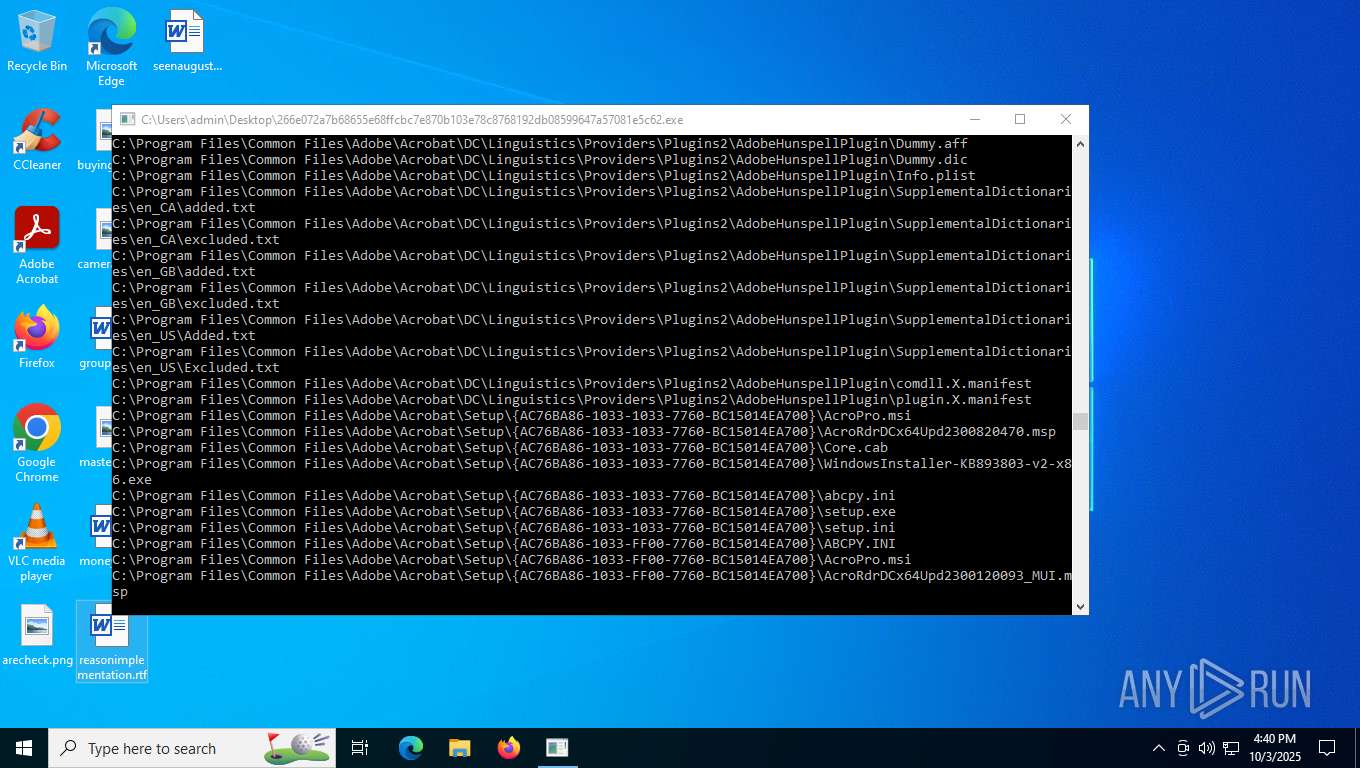Screen dimensions: 1360x768
Task: Show hidden system tray icons
Action: click(x=1159, y=748)
